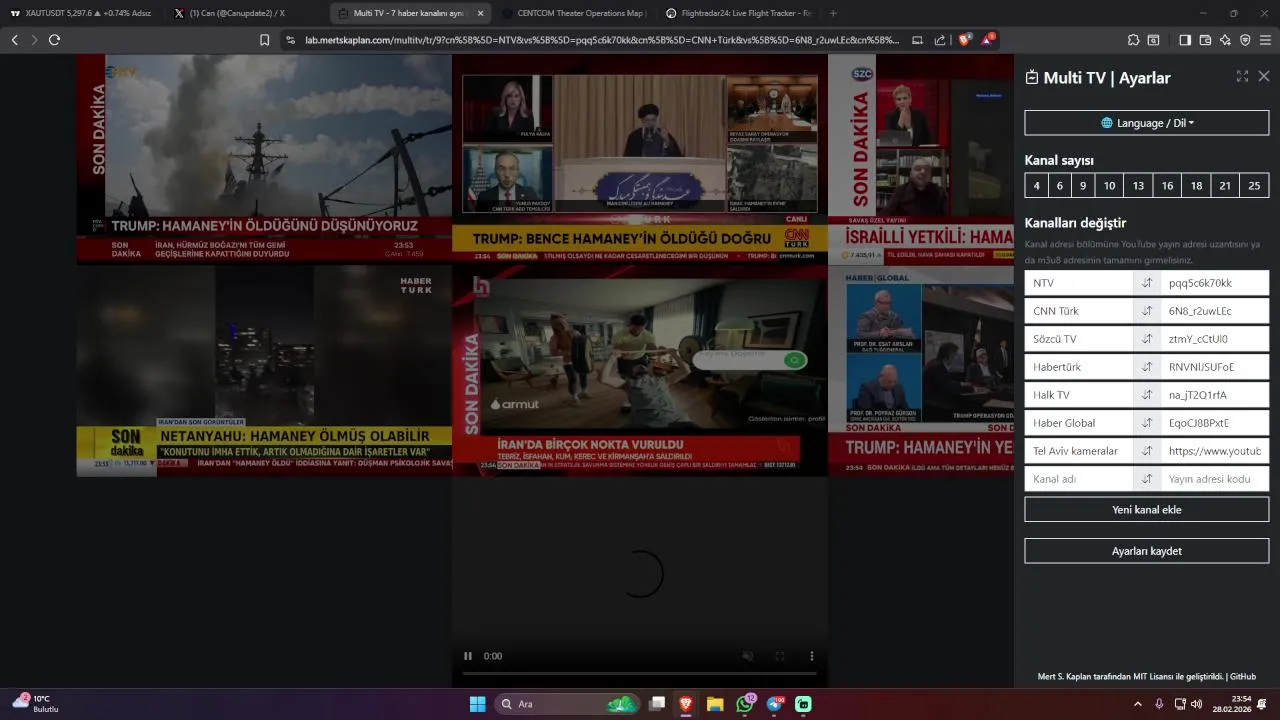Click the sort handle of Halk TV row

coord(1147,395)
